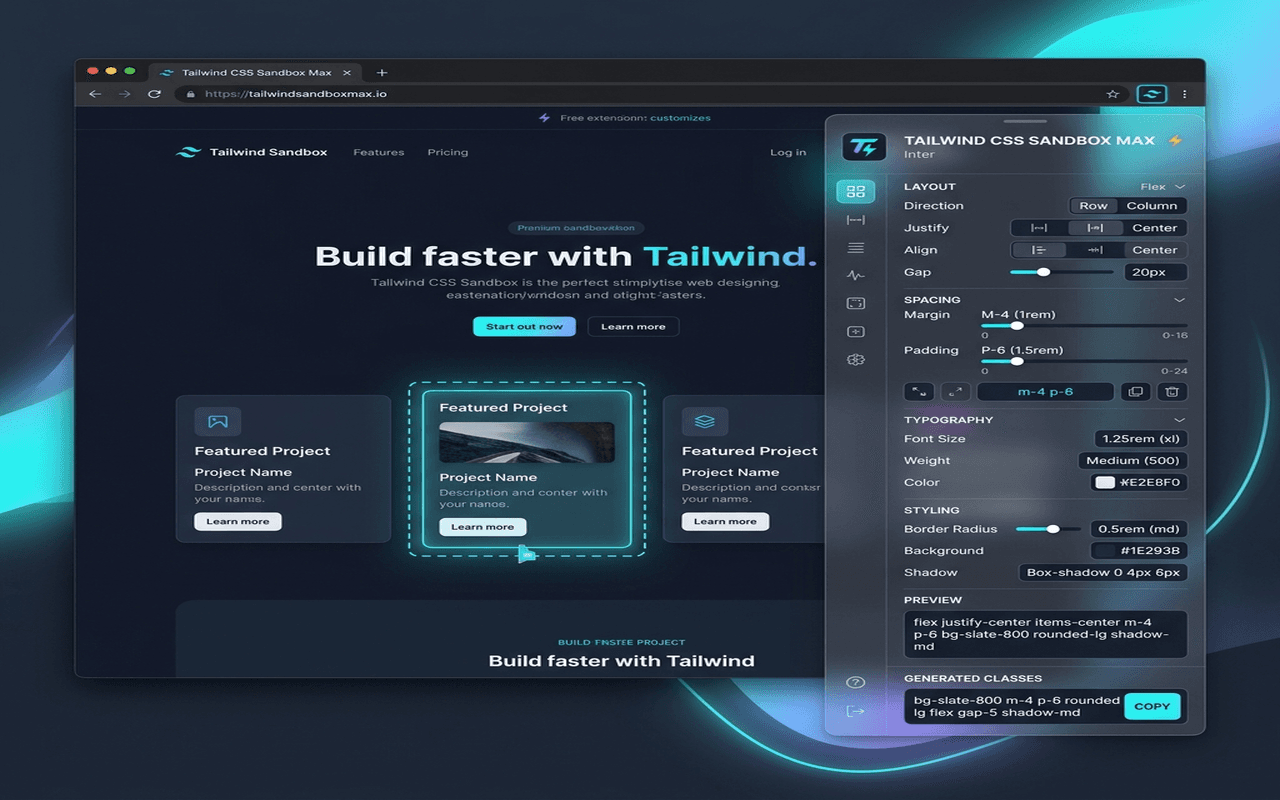Click the sign-out arrow icon in panel
Image resolution: width=1280 pixels, height=800 pixels.
(855, 711)
